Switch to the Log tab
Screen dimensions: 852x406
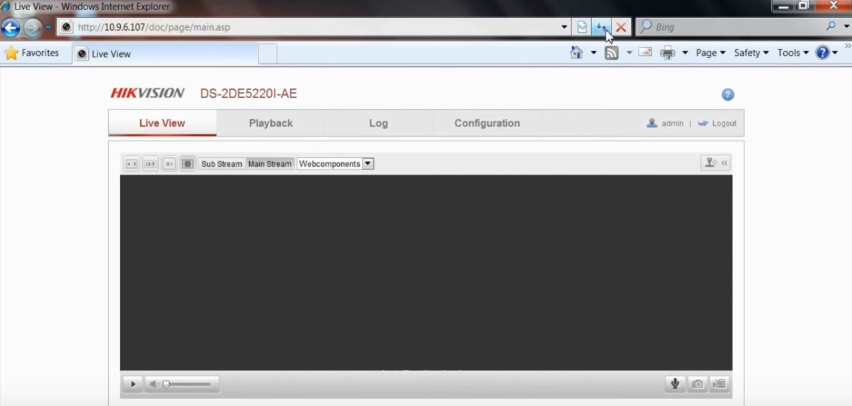point(378,123)
